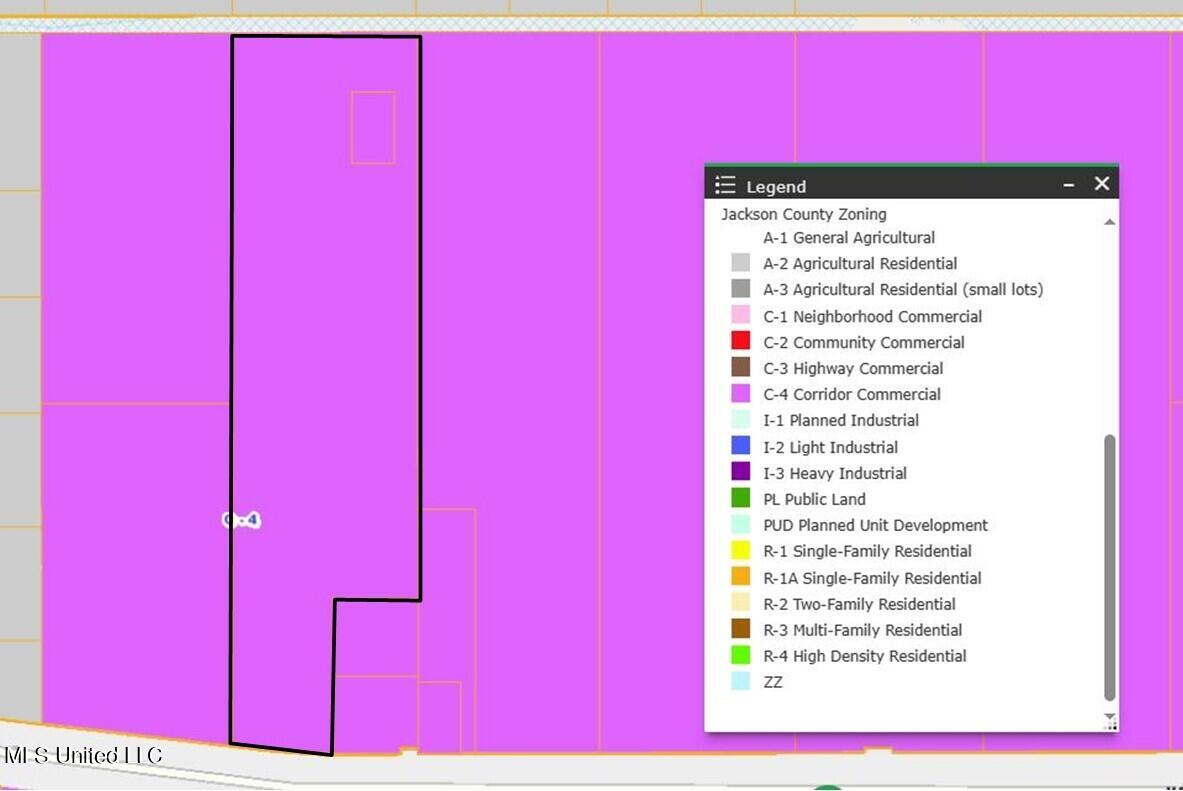
Task: Click the Jackson County Zoning layer heading
Action: click(x=803, y=214)
